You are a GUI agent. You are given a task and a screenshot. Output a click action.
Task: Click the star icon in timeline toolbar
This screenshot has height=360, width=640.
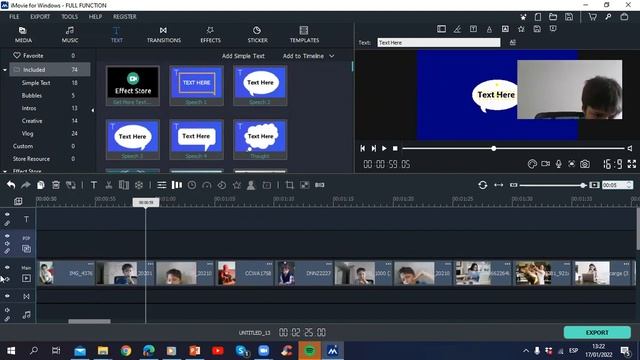(237, 185)
